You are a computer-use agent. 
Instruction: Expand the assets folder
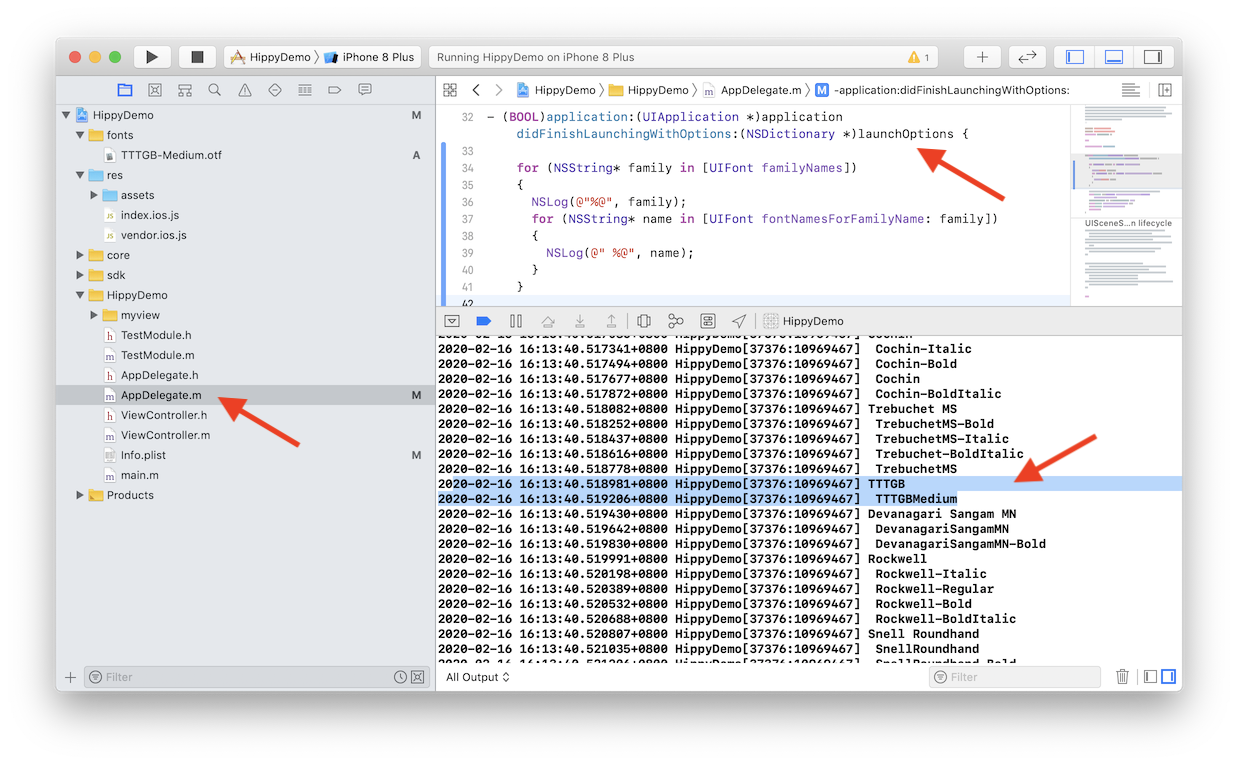pos(94,195)
